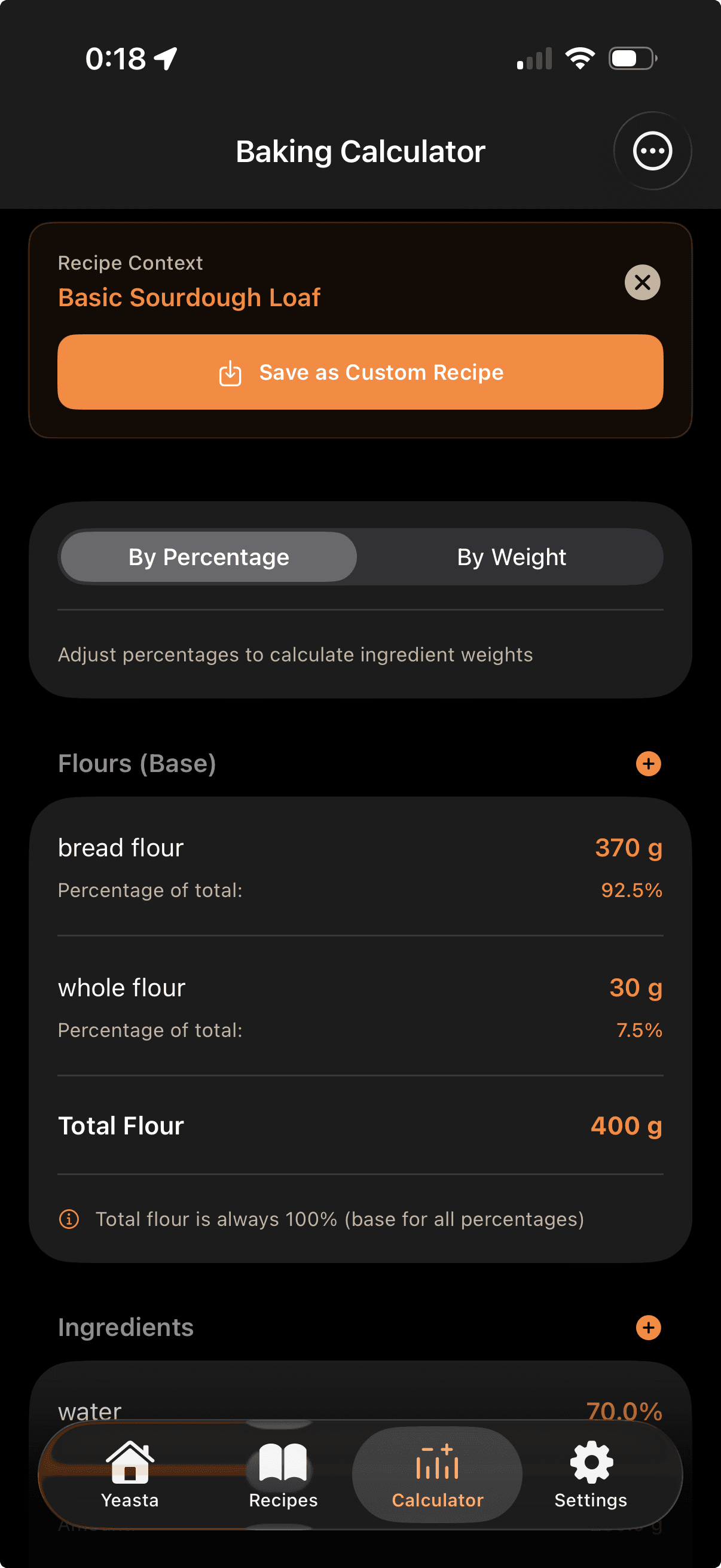Viewport: 721px width, 1568px height.
Task: Tap Save as Custom Recipe button
Action: [x=360, y=372]
